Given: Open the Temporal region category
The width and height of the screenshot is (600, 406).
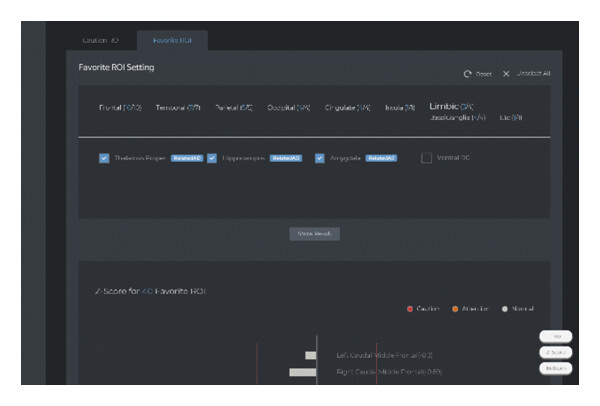Looking at the screenshot, I should click(178, 108).
